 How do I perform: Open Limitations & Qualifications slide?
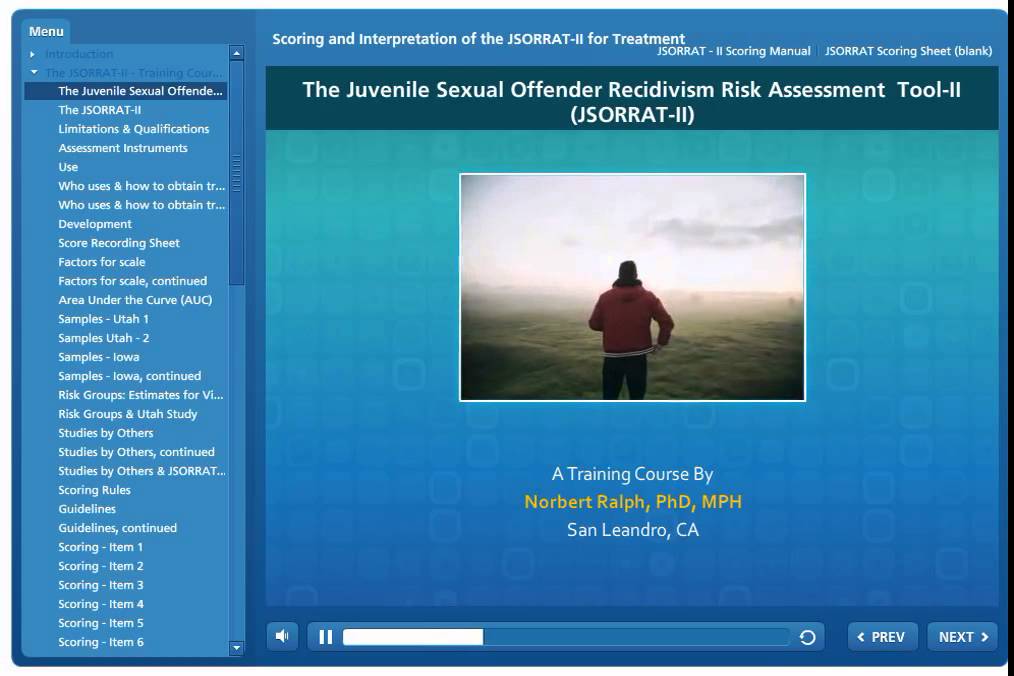click(134, 129)
